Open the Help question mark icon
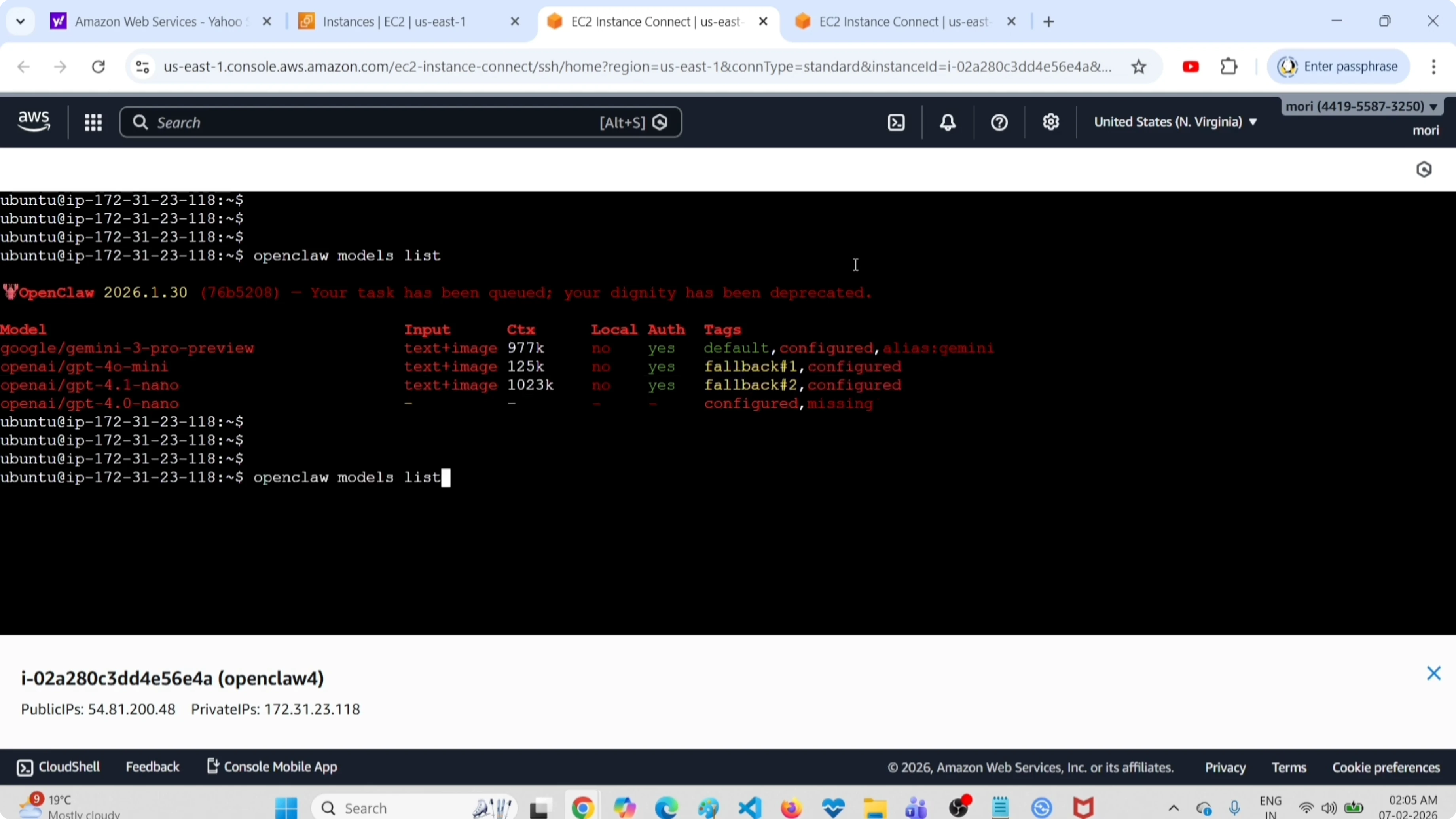 click(x=998, y=122)
